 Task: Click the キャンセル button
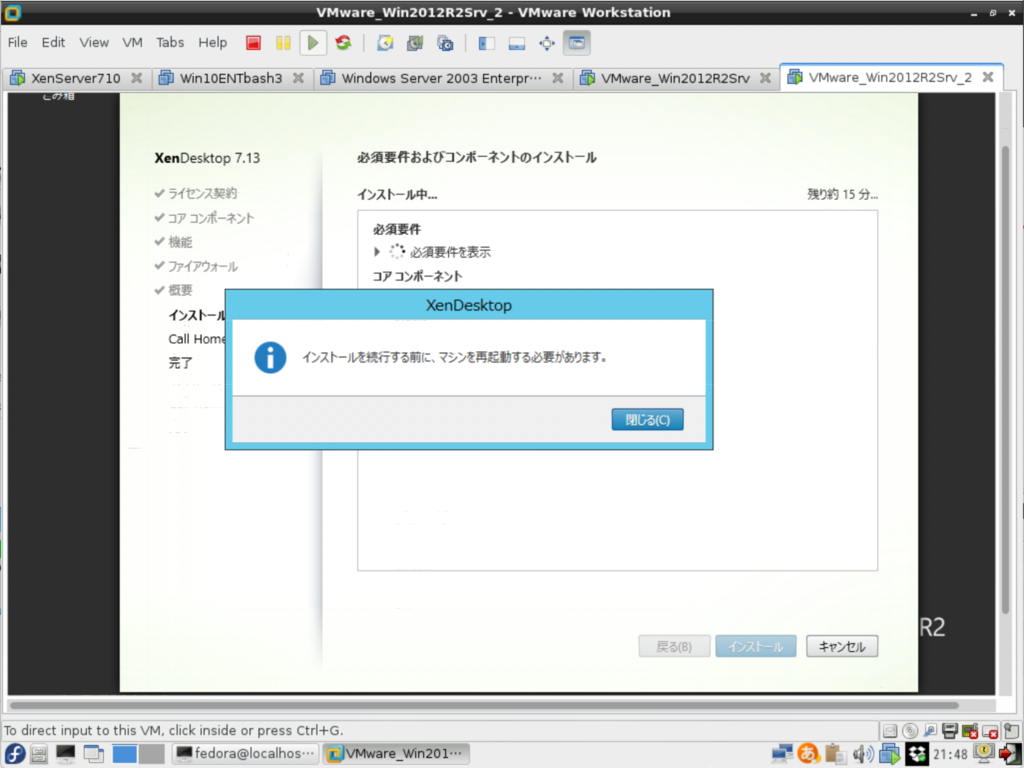click(842, 647)
